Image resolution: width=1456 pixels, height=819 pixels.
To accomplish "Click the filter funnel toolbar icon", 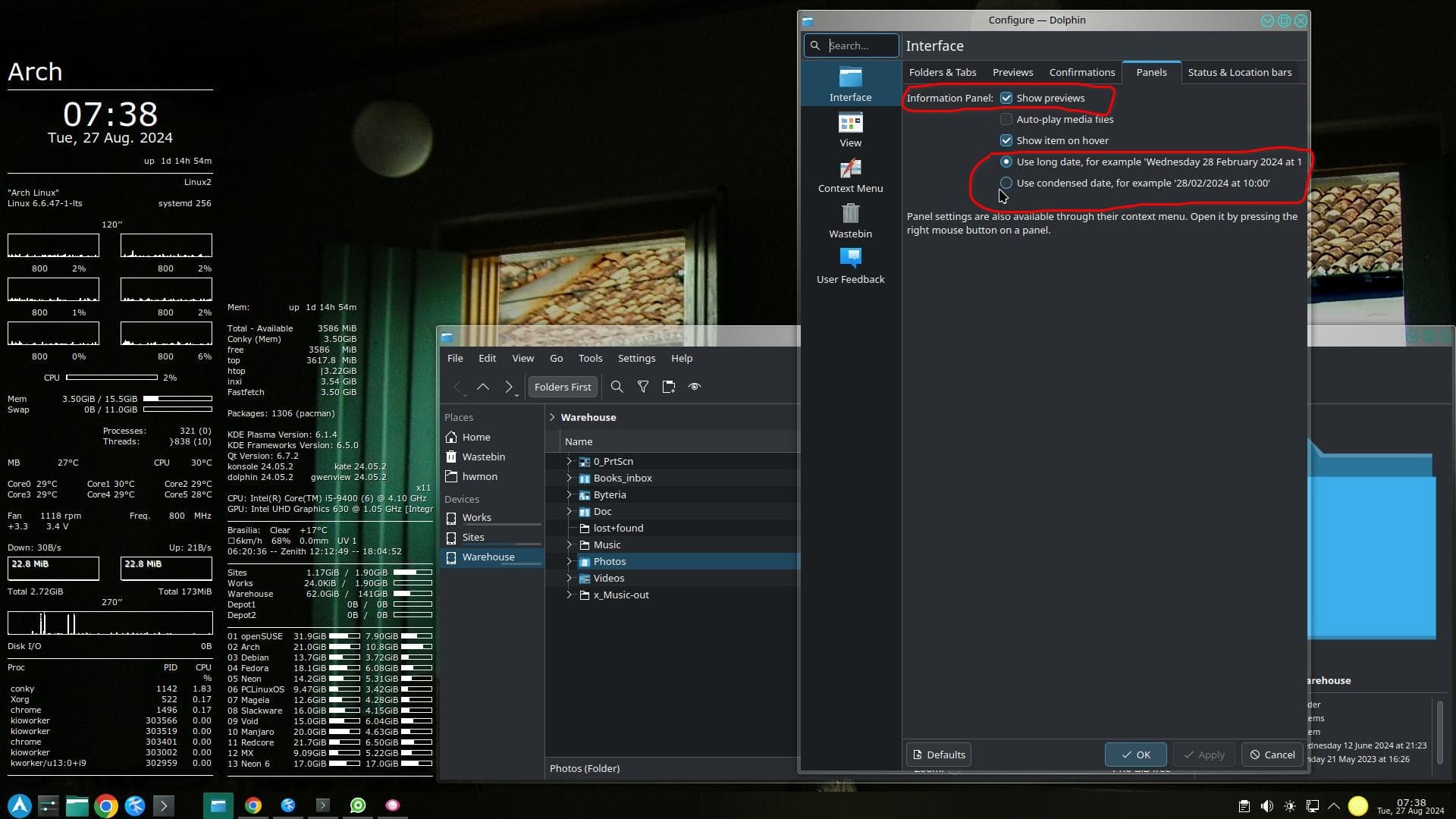I will point(642,387).
